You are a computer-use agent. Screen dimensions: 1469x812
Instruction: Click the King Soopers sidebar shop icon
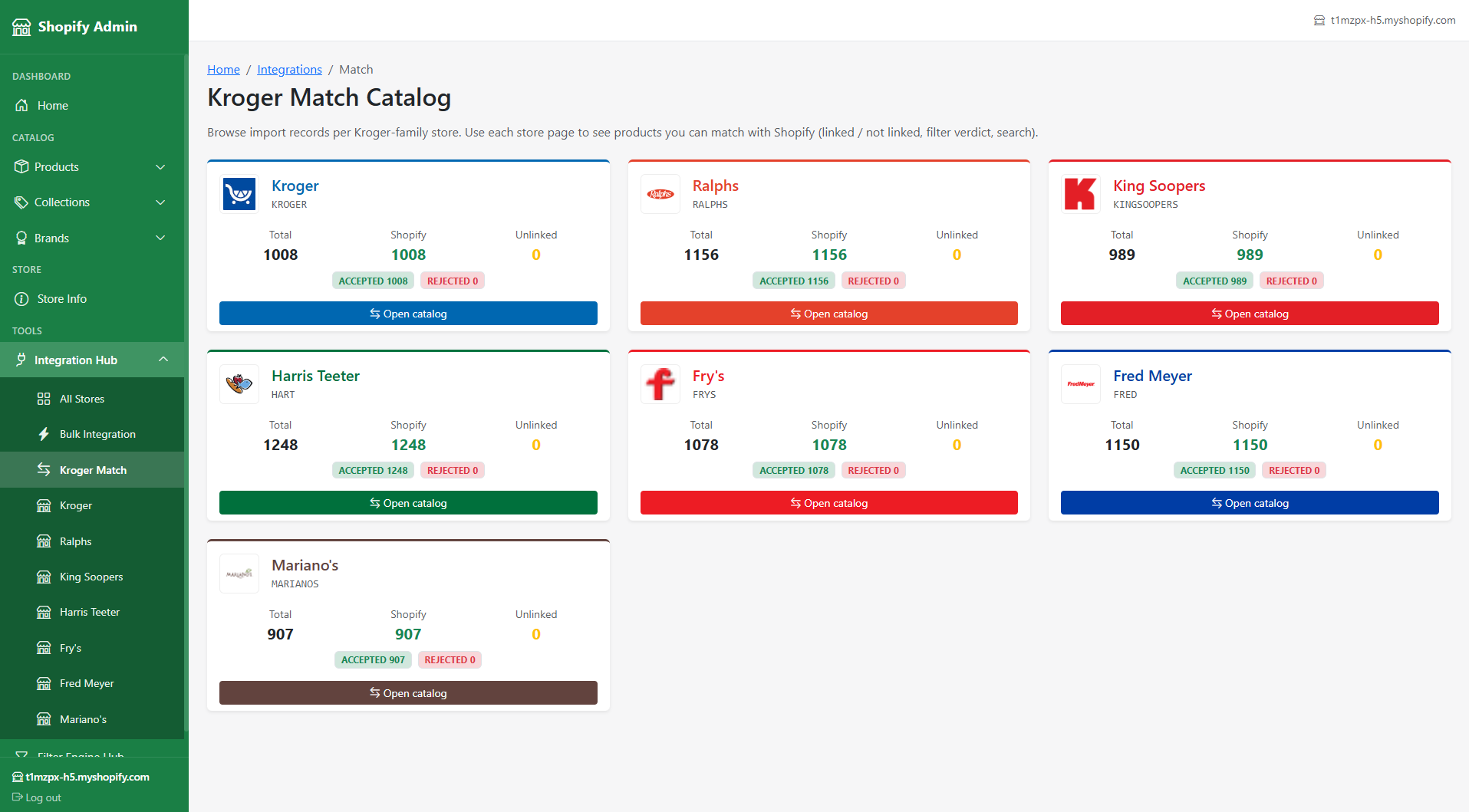44,577
